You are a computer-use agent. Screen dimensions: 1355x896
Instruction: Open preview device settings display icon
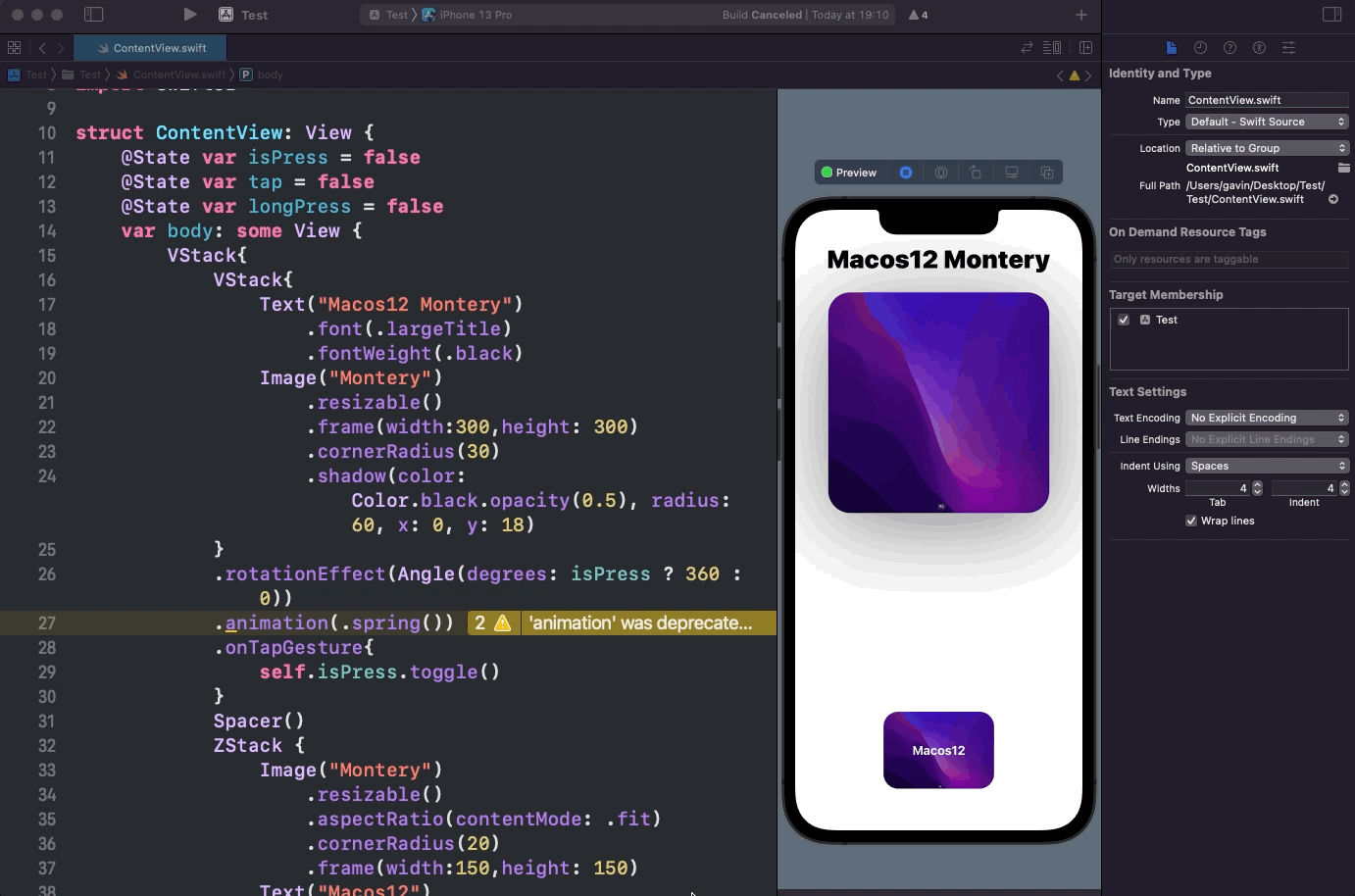(x=1011, y=173)
